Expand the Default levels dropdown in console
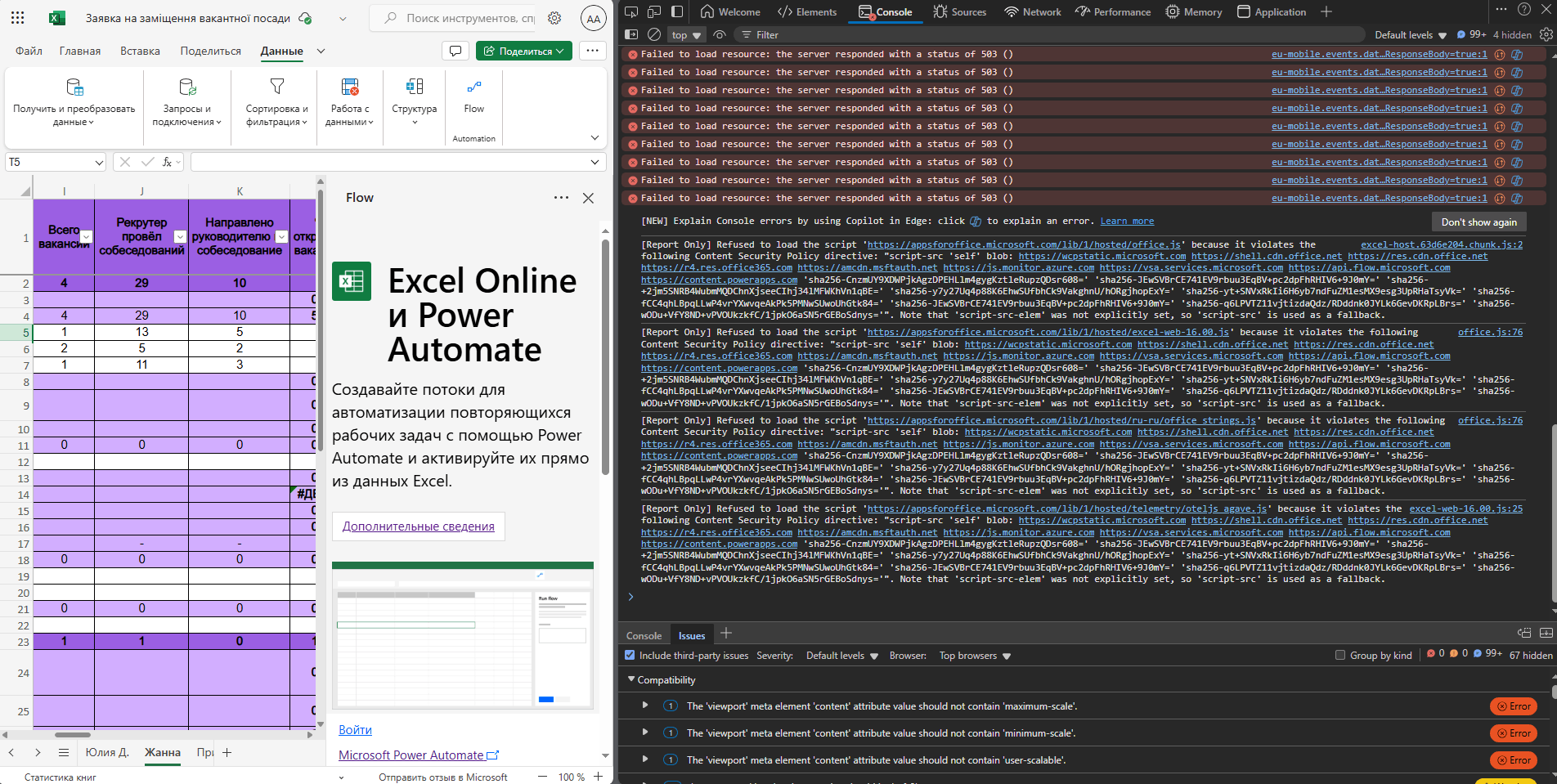Image resolution: width=1557 pixels, height=784 pixels. coord(1410,35)
